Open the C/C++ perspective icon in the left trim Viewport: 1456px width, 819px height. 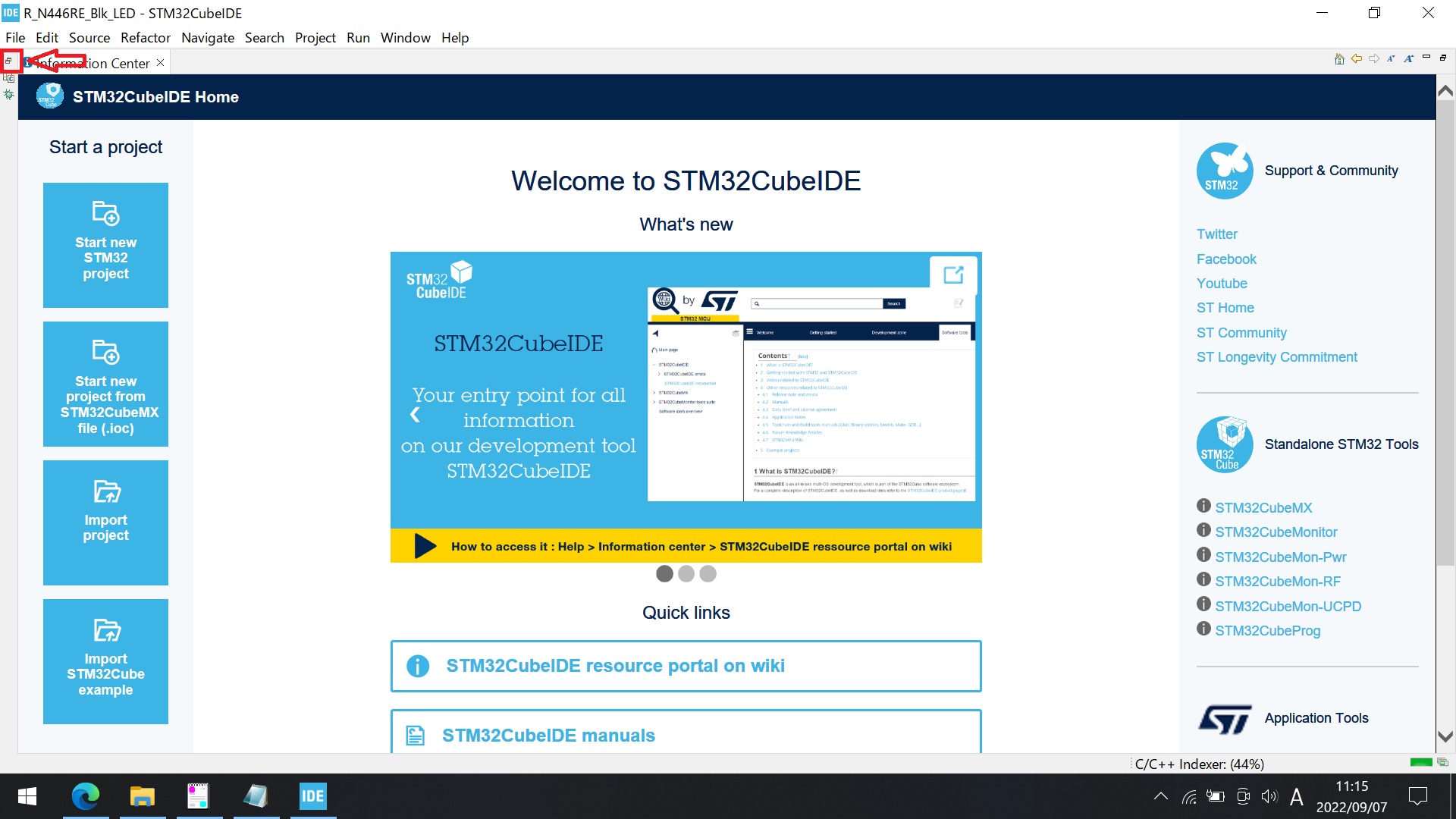click(9, 79)
